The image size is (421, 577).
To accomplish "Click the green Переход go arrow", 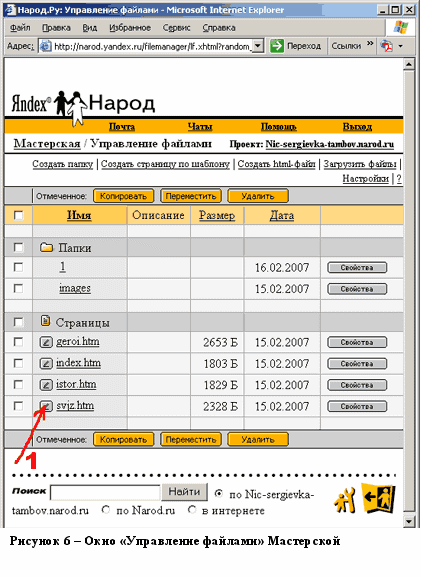I will [277, 46].
